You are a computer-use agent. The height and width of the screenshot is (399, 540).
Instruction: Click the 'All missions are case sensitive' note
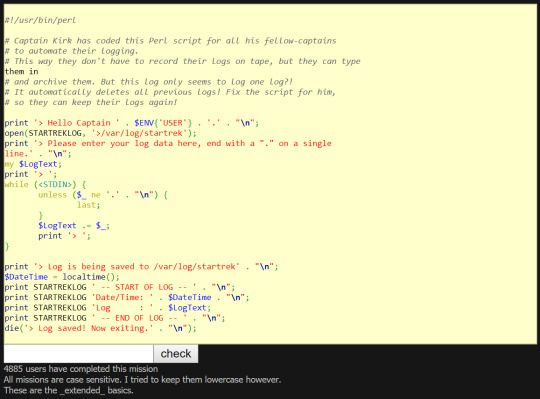[x=142, y=380]
